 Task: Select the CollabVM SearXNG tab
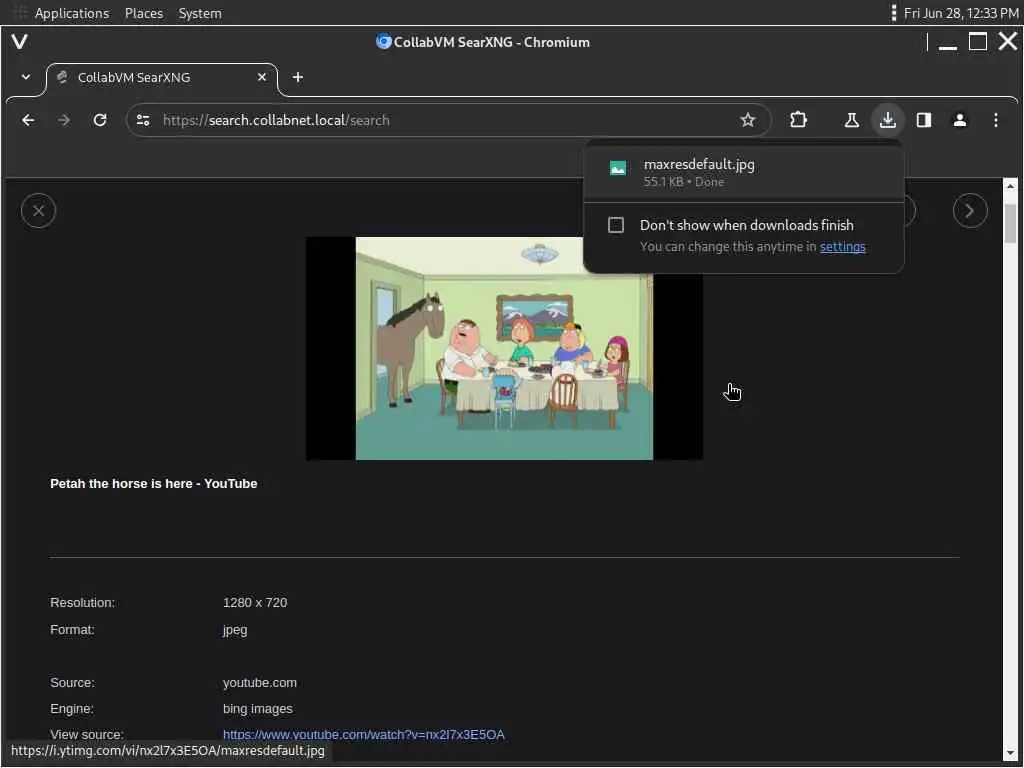(x=162, y=78)
